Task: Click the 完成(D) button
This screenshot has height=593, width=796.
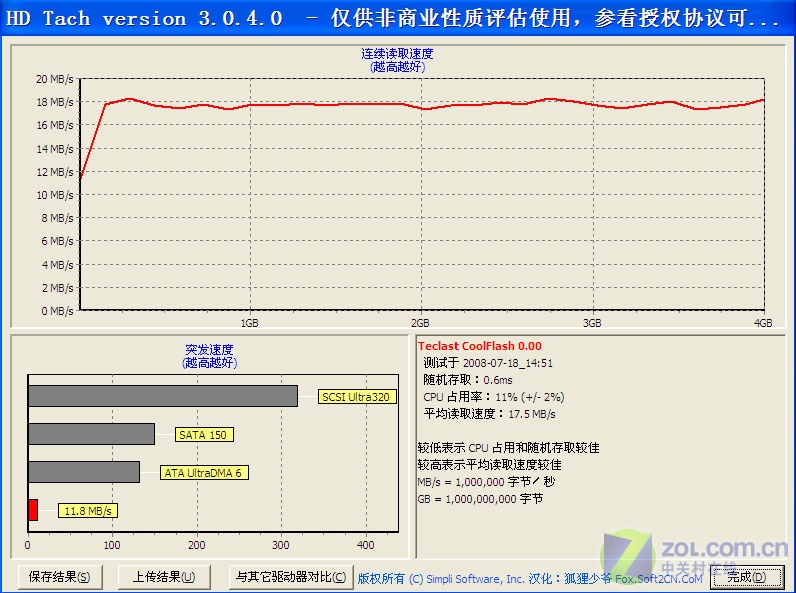Action: 746,577
